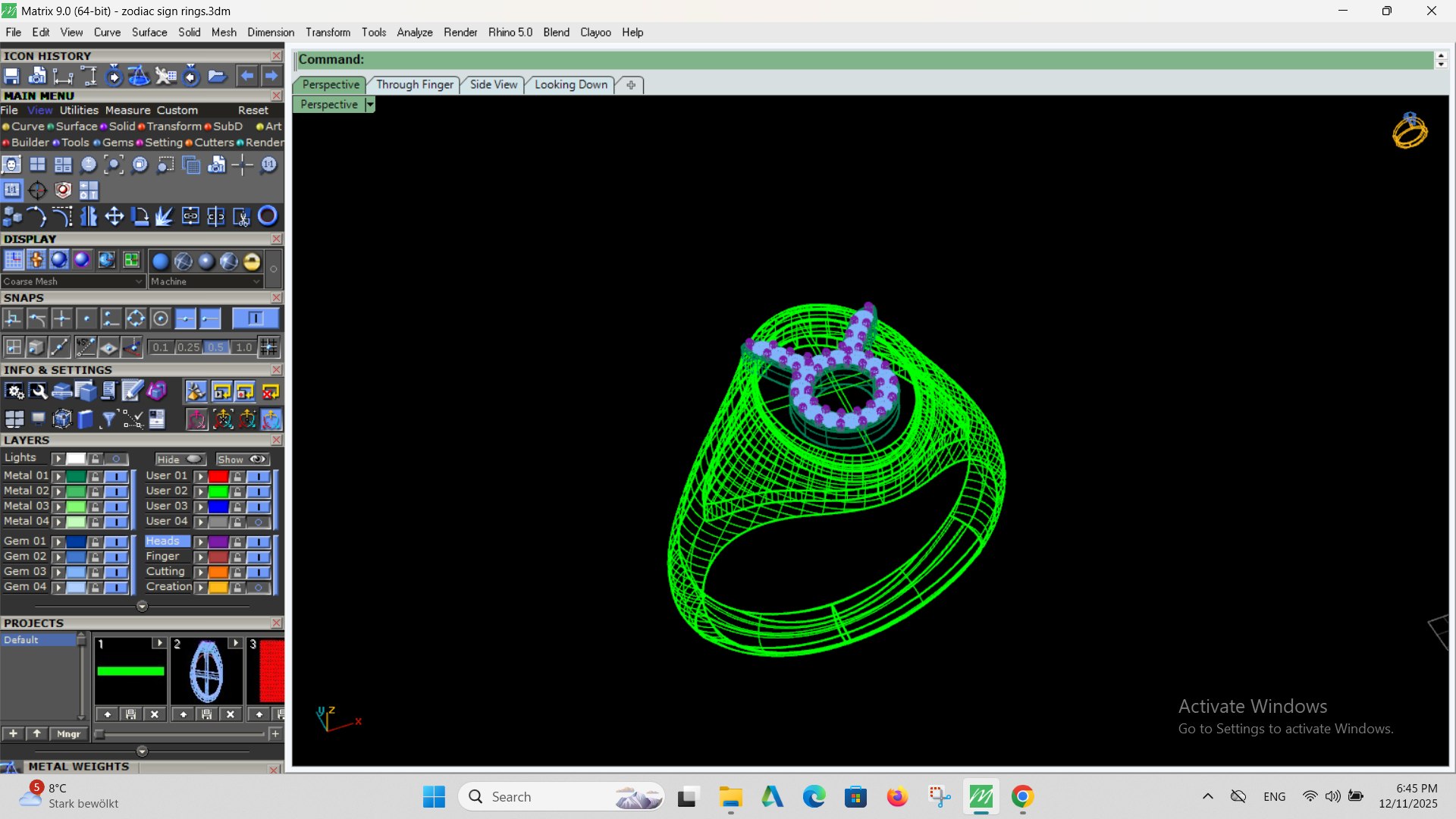Click the Hide layers button
The image size is (1456, 819).
179,460
